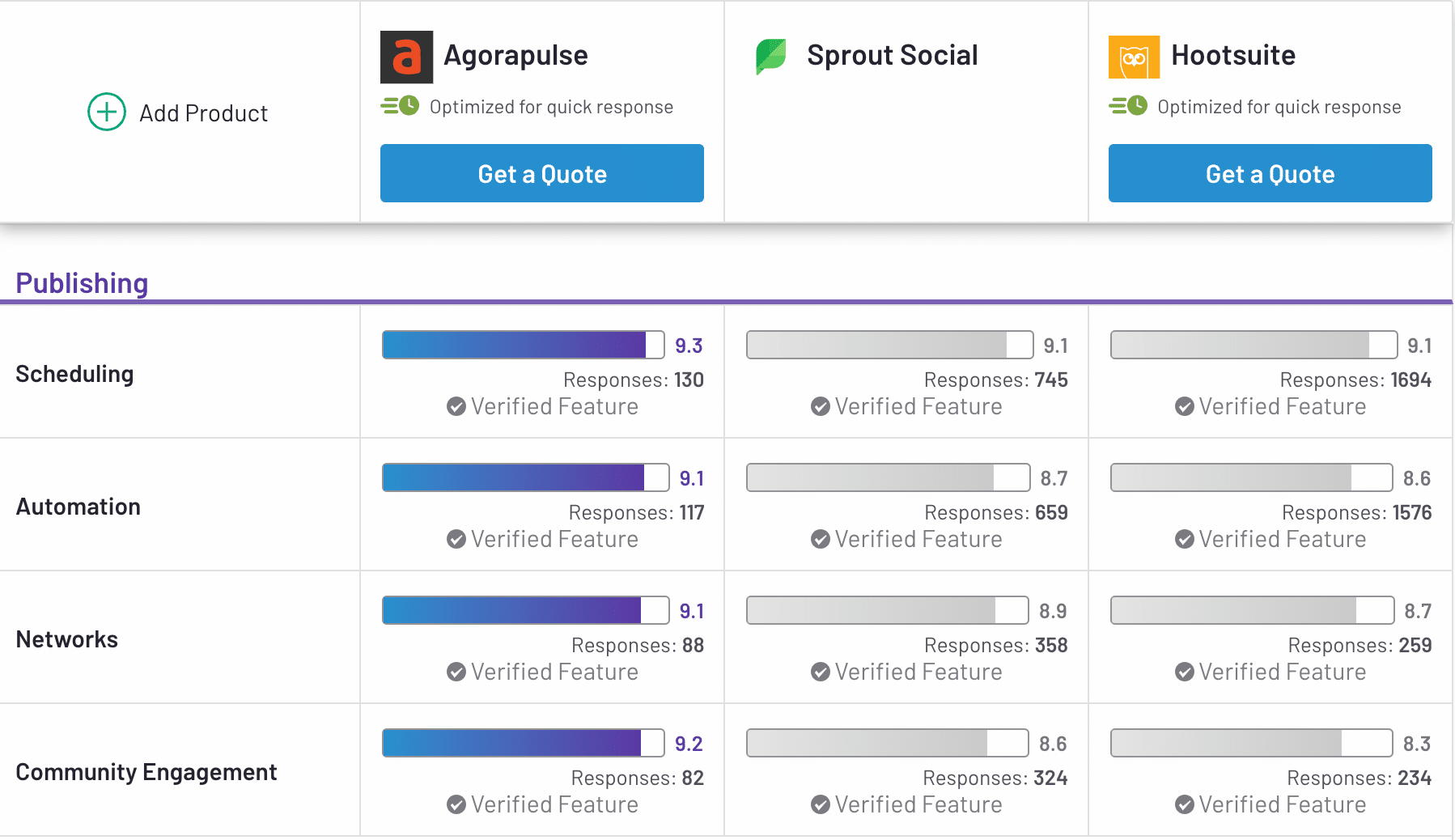
Task: Click Agorapulse Community Engagement verified checkmark
Action: coord(456,804)
